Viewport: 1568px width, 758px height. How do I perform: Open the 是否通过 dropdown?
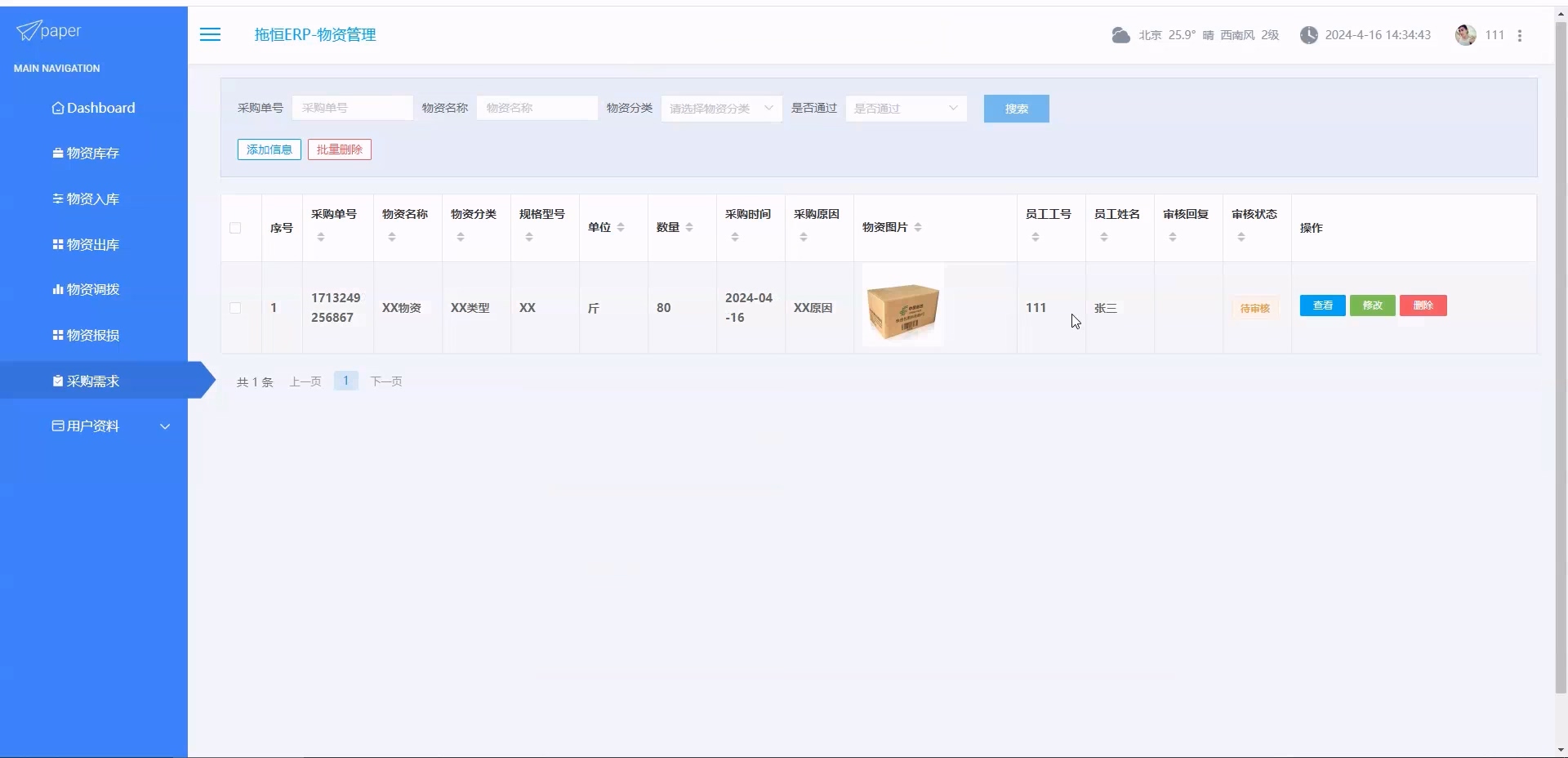click(905, 109)
